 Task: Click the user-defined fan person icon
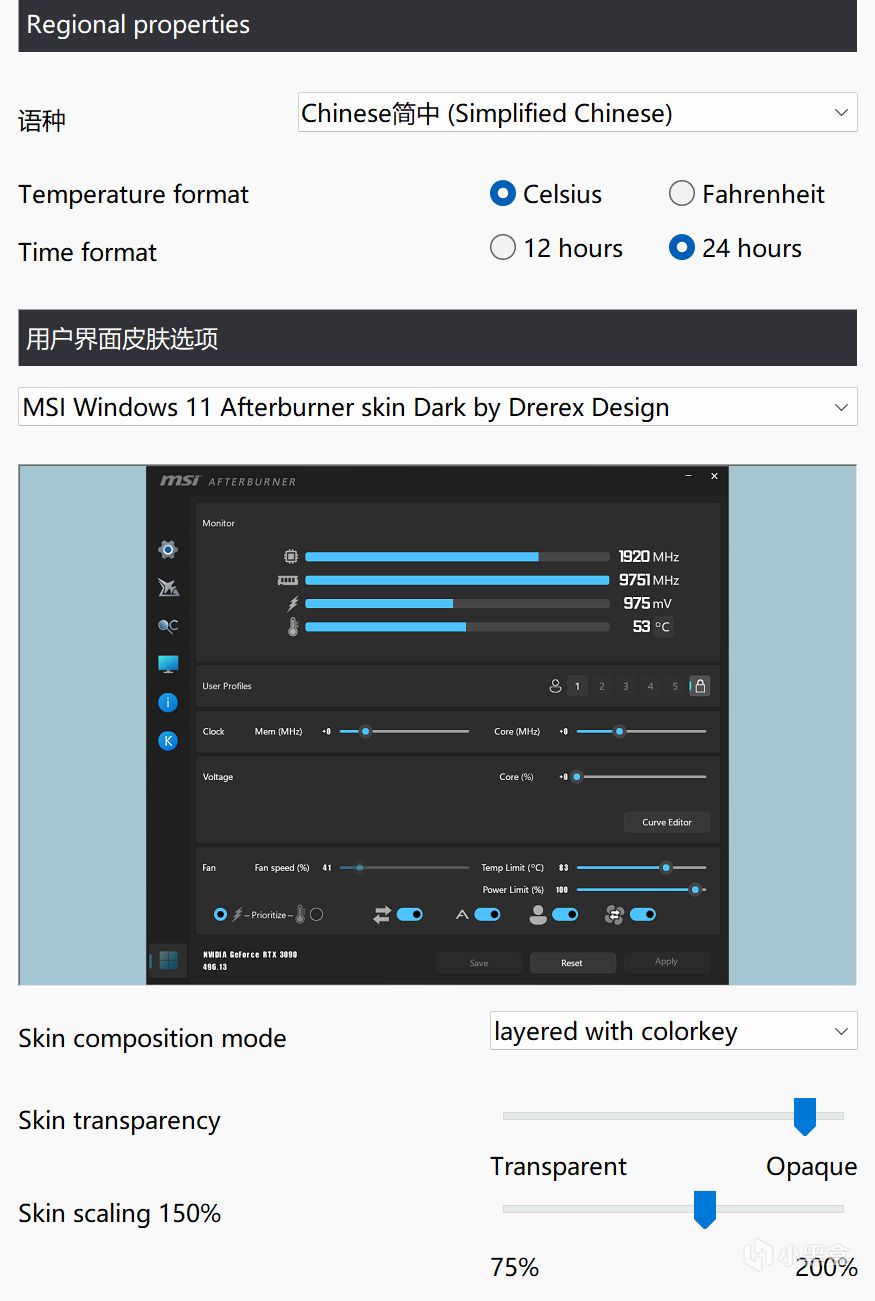point(538,914)
